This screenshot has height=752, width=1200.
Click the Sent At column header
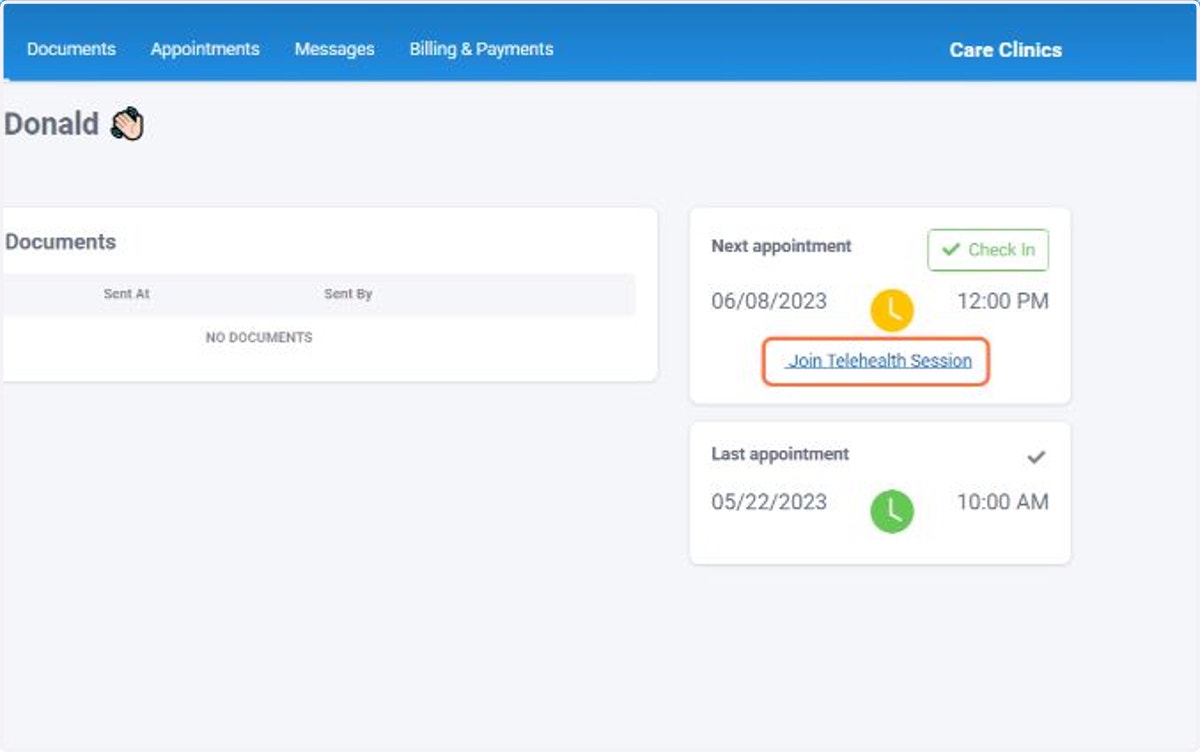127,294
